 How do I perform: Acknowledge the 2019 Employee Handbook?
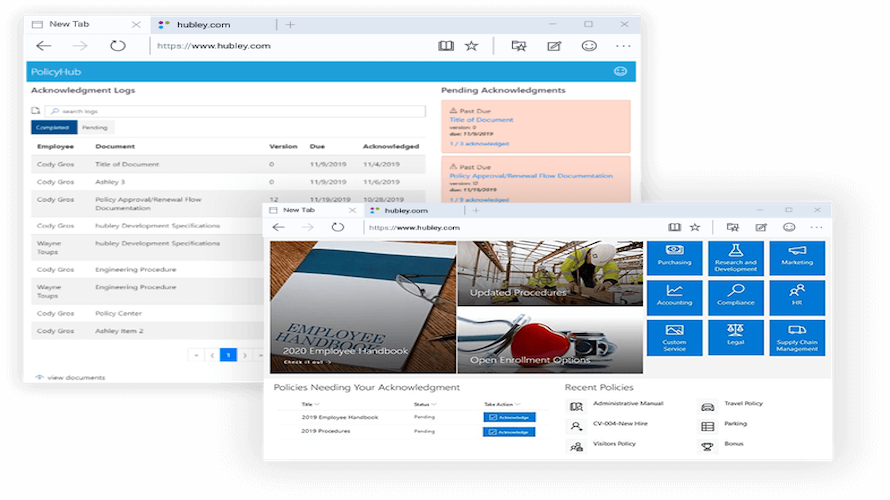click(509, 417)
